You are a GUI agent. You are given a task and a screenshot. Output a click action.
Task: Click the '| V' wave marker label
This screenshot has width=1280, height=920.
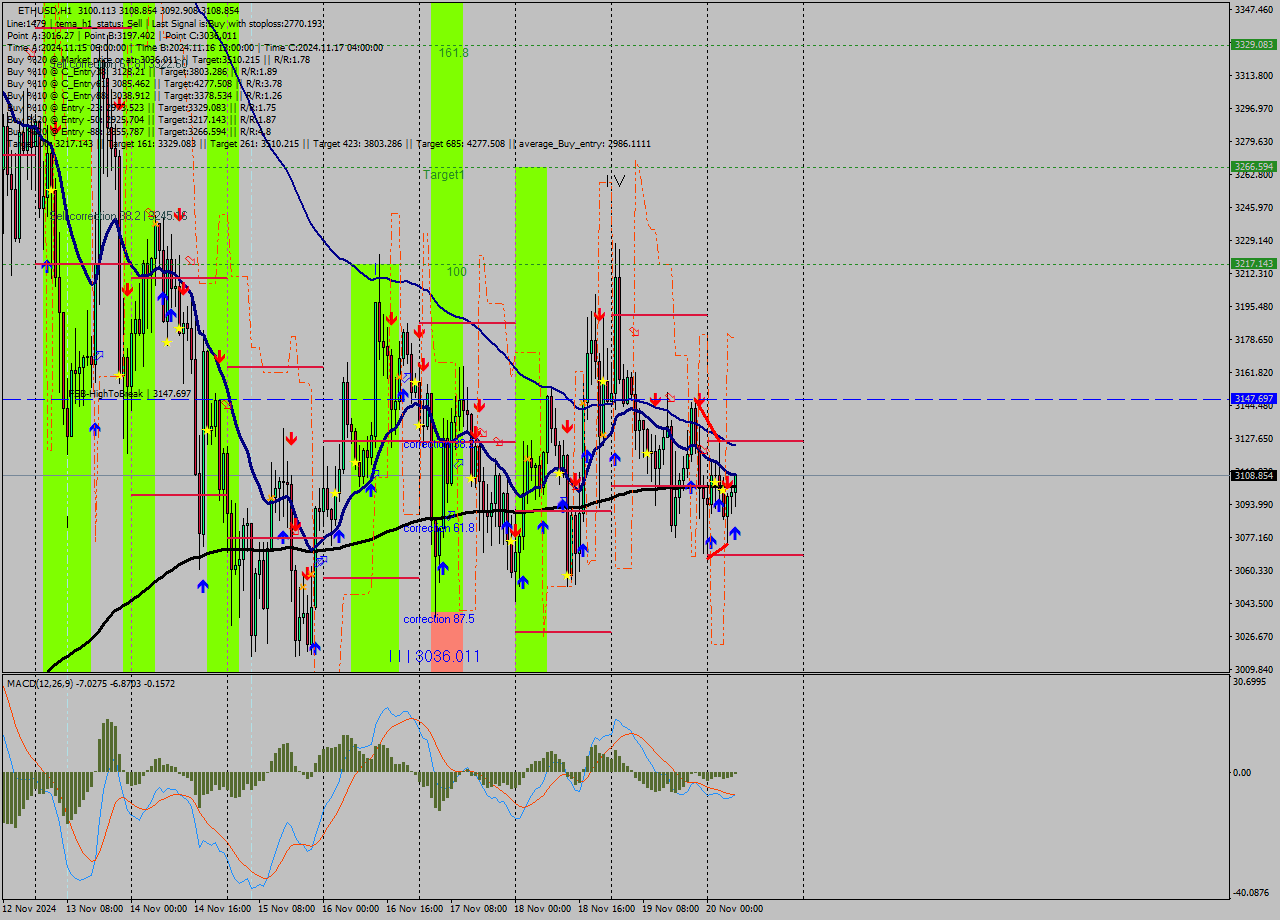[x=615, y=181]
